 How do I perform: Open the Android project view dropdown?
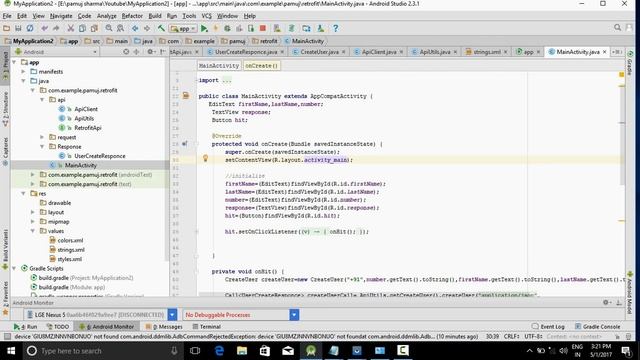[57, 52]
